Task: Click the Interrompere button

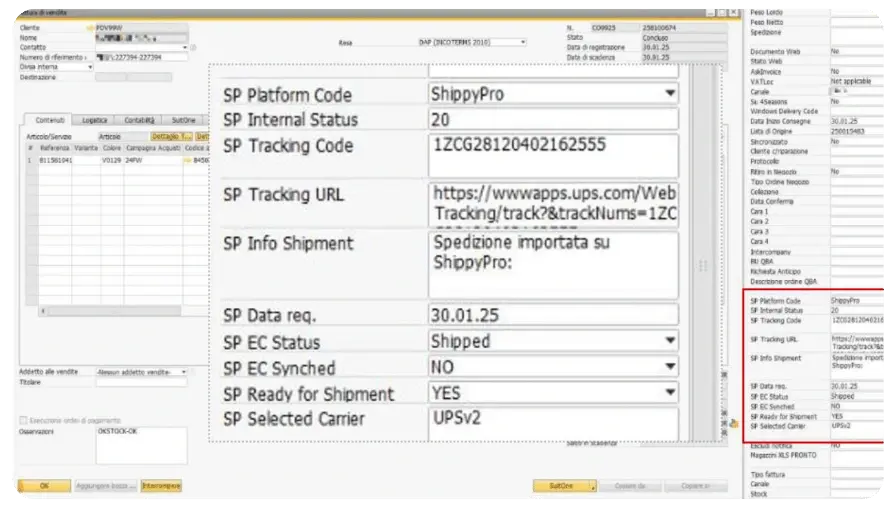Action: click(x=161, y=486)
